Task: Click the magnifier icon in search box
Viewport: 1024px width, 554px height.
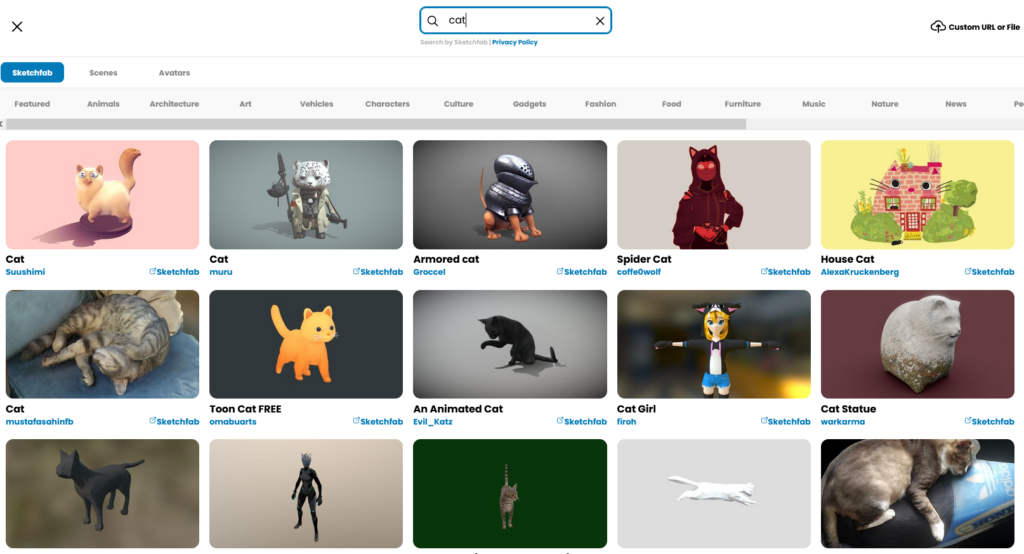Action: click(432, 21)
